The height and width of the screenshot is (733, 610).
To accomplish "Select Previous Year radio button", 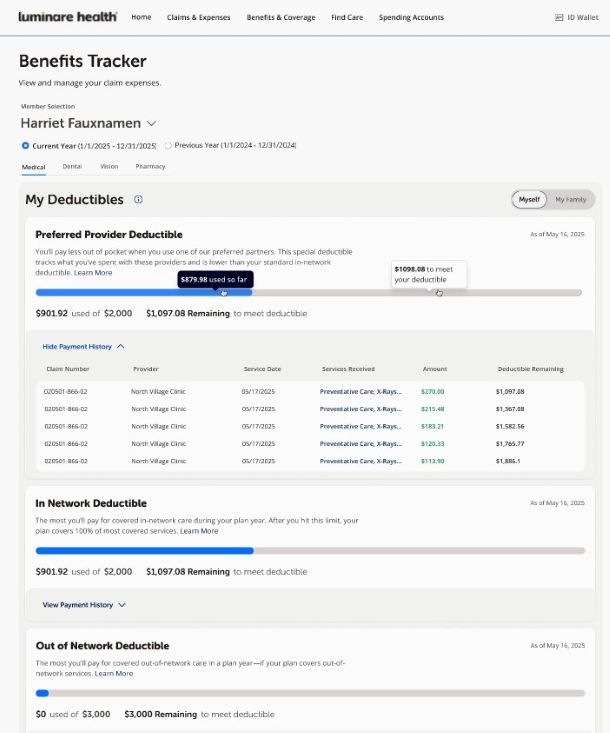I will pos(168,146).
